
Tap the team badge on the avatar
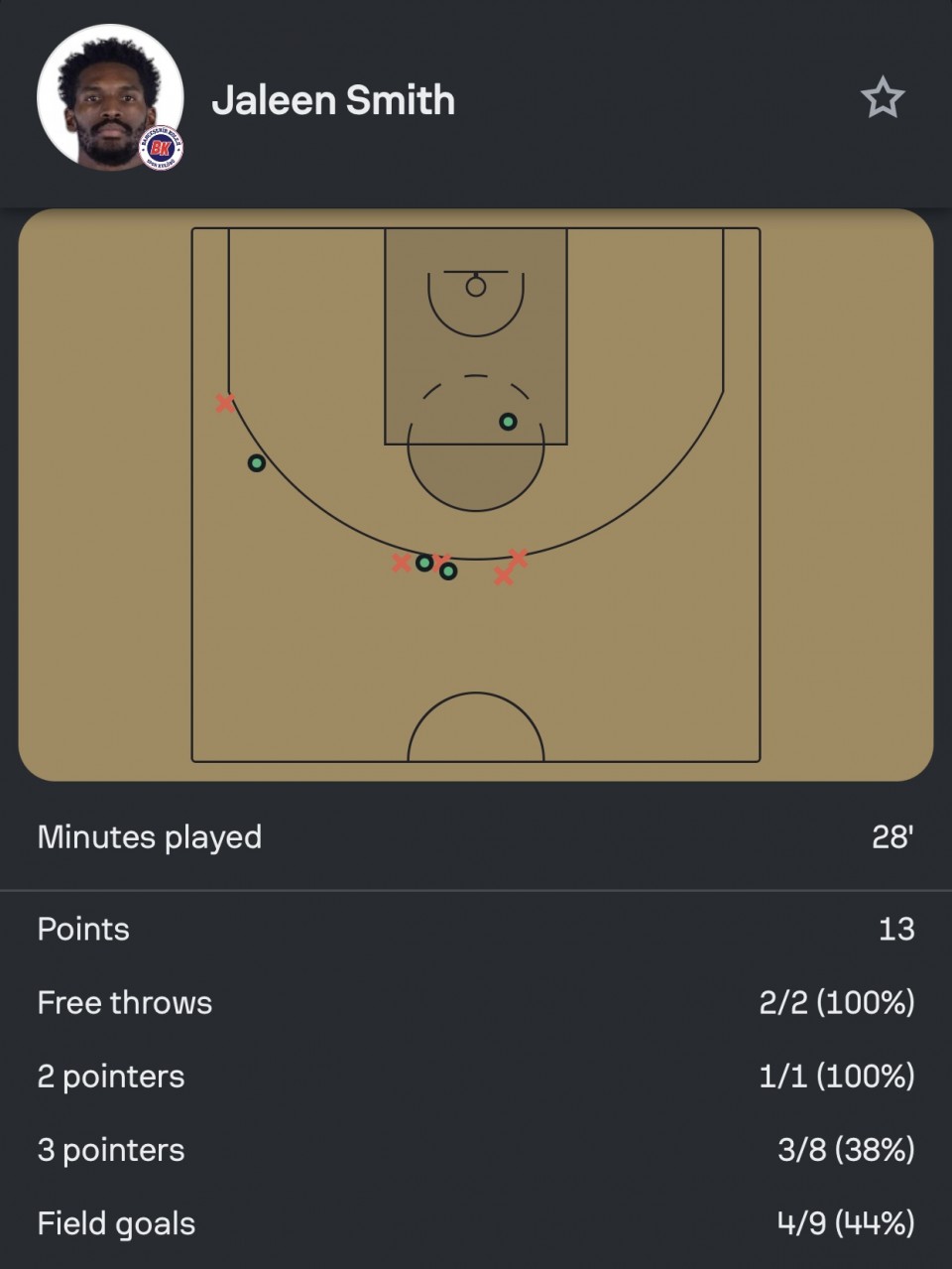coord(161,149)
